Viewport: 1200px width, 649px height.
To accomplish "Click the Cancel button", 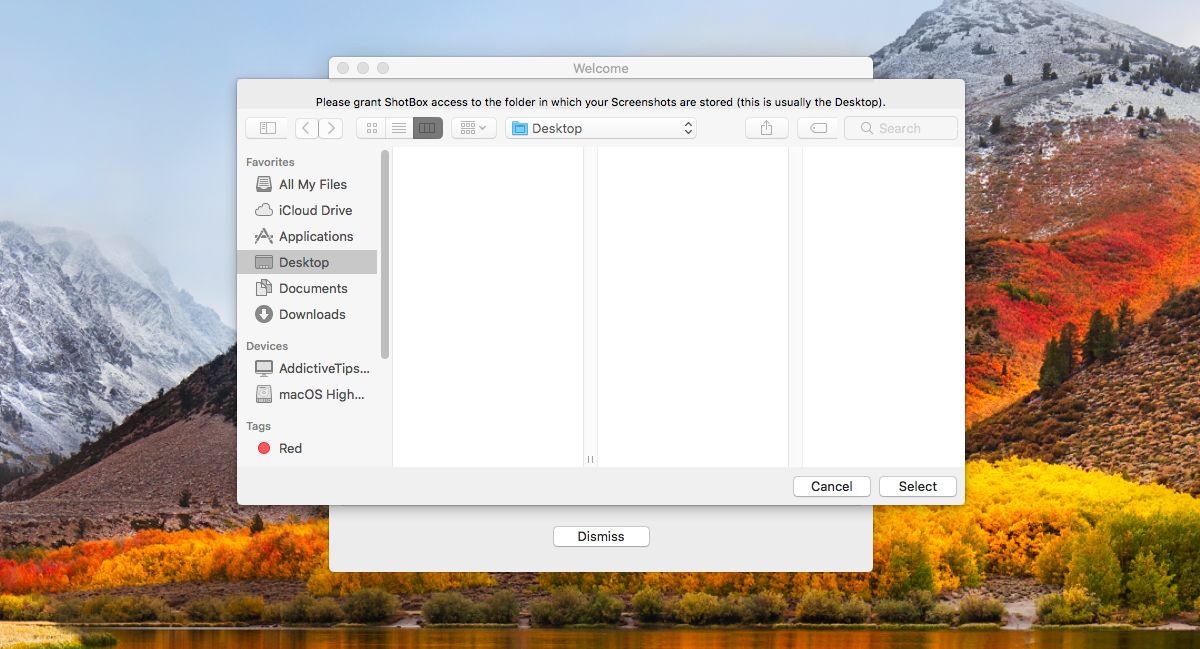I will coord(832,486).
